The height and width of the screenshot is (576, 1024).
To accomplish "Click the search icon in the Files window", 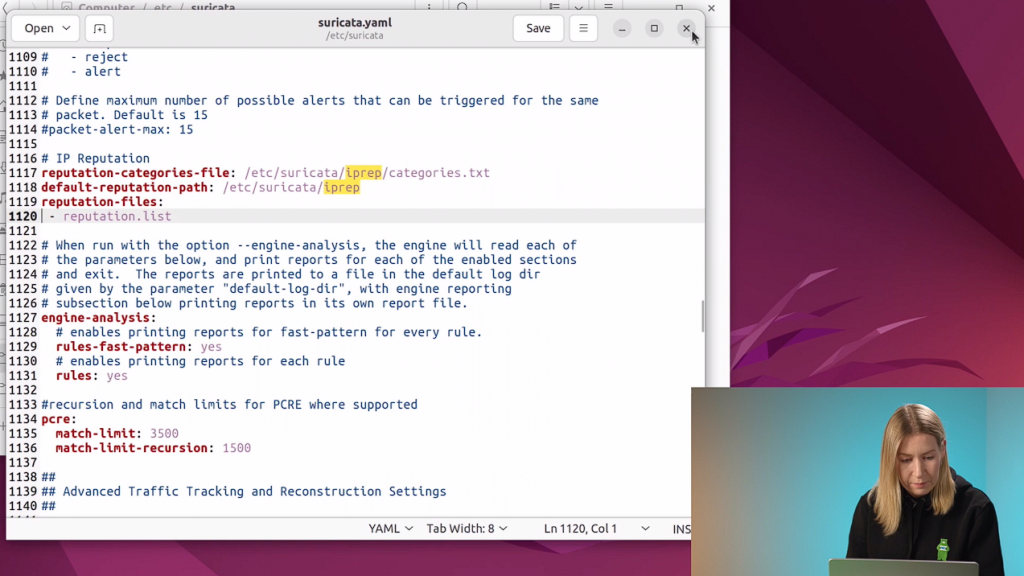I will pyautogui.click(x=462, y=7).
